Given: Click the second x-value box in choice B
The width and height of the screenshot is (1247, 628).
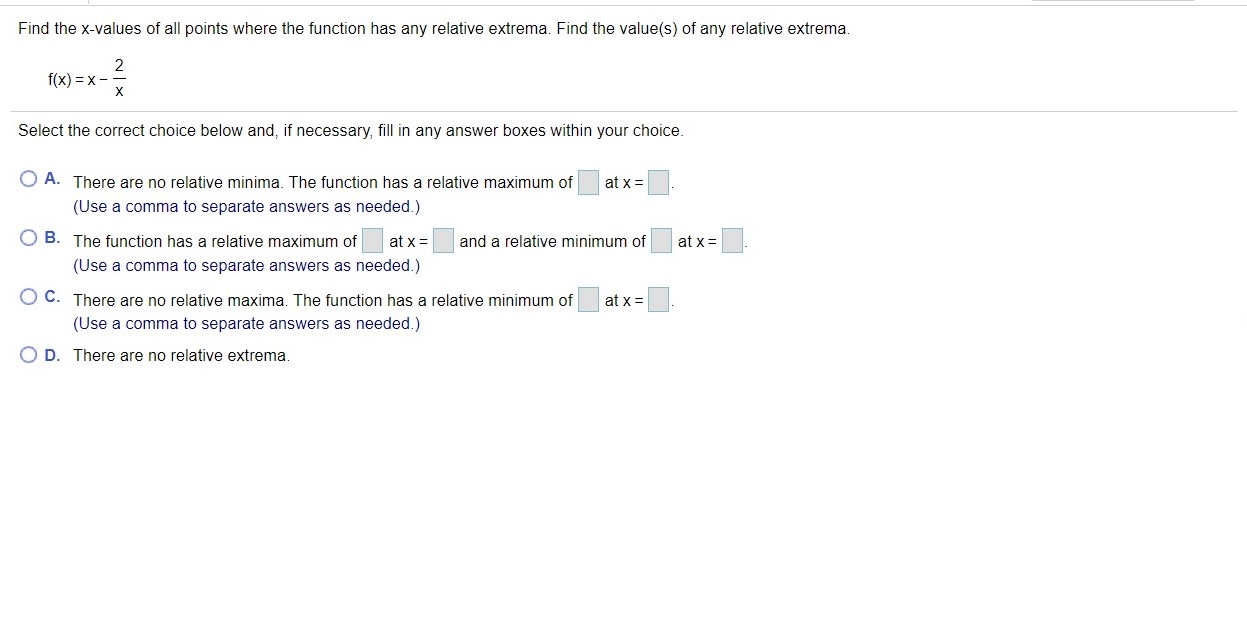Looking at the screenshot, I should click(x=731, y=241).
